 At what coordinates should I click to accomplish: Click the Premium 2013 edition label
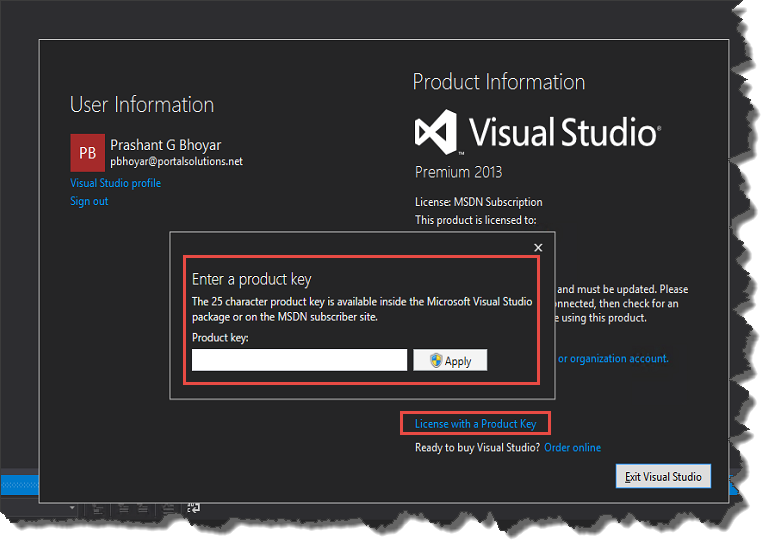[458, 172]
